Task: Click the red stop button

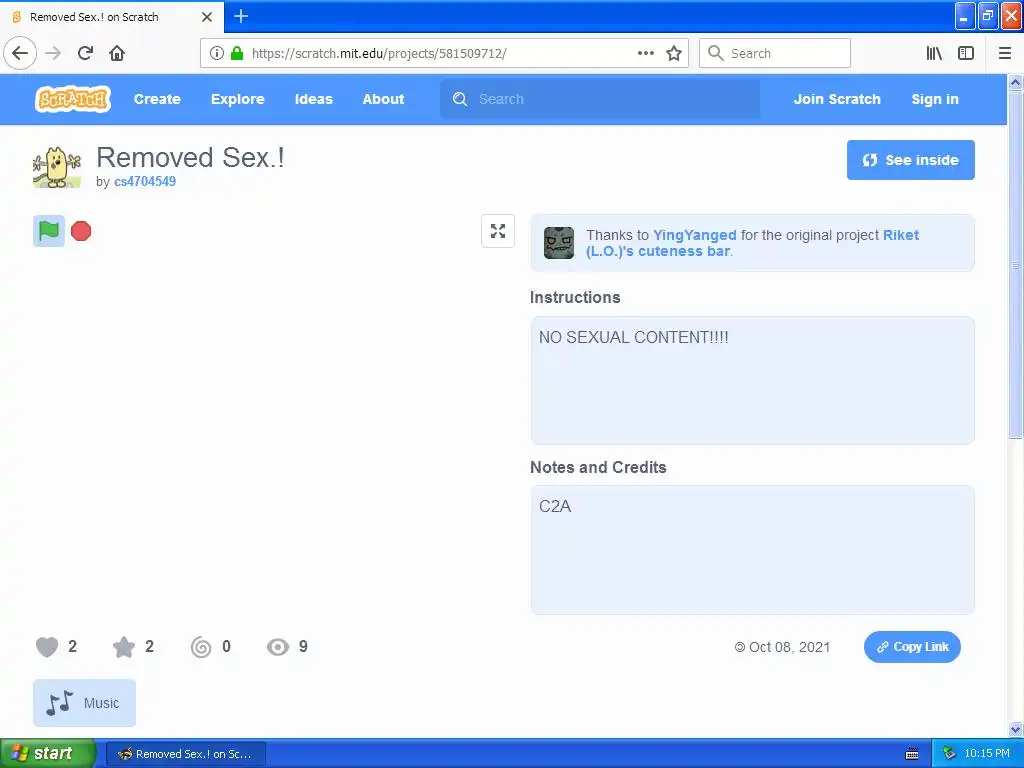Action: pos(81,231)
